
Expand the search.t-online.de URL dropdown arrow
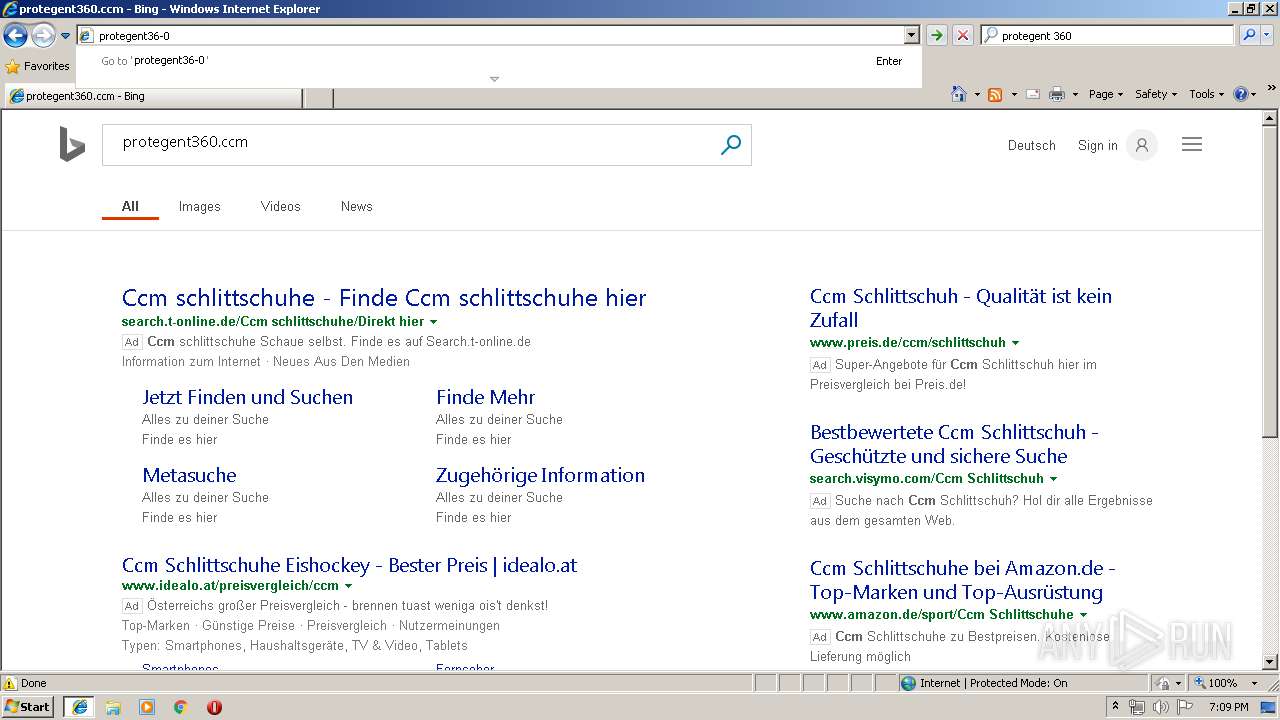point(433,322)
